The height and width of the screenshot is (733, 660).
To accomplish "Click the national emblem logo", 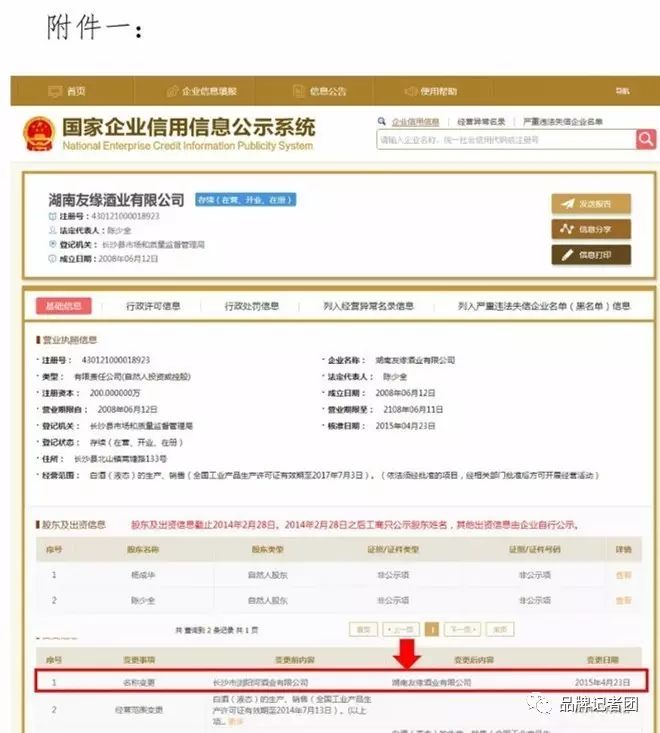I will click(x=39, y=134).
